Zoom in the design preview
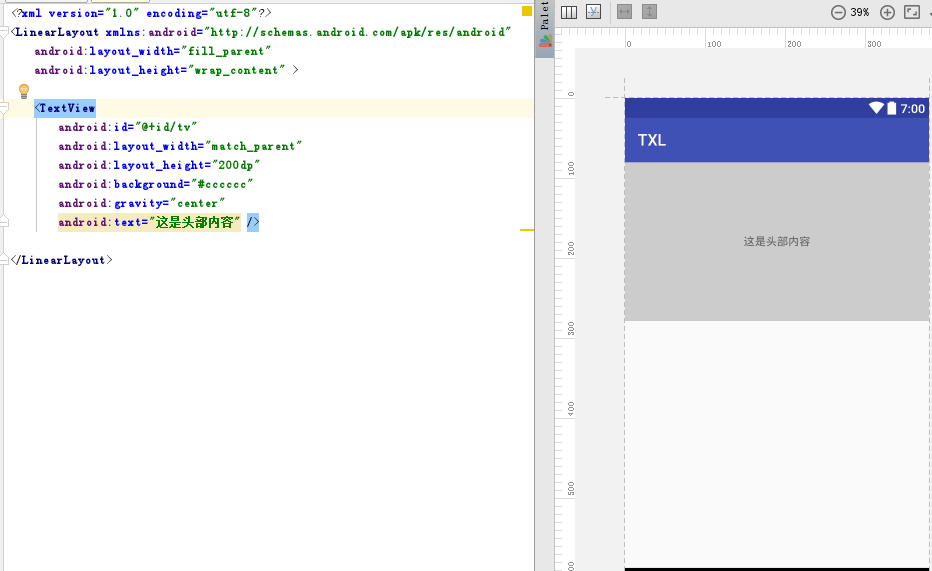The width and height of the screenshot is (932, 571). pyautogui.click(x=887, y=12)
